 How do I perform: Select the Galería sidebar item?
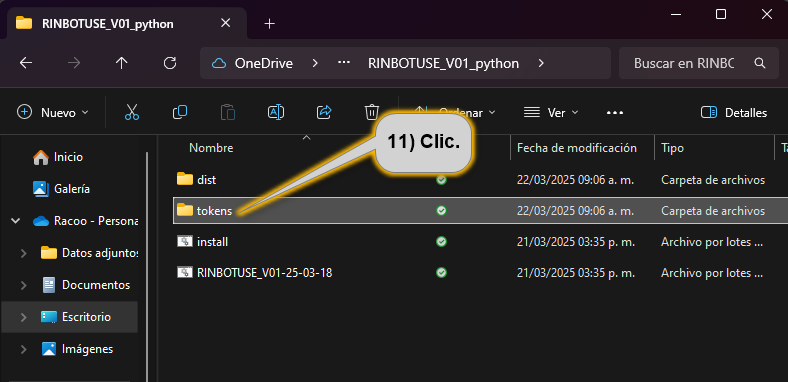[69, 189]
